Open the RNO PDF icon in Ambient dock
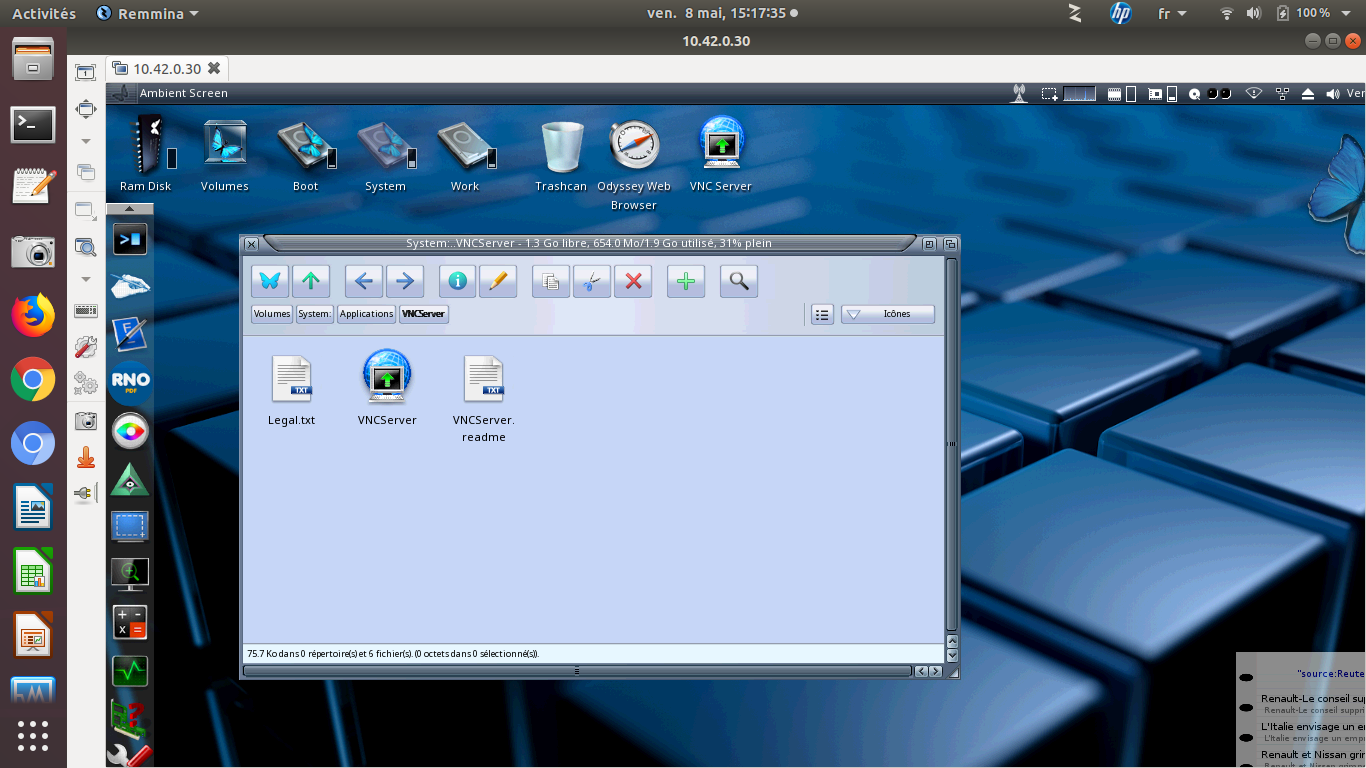The height and width of the screenshot is (768, 1366). click(130, 381)
